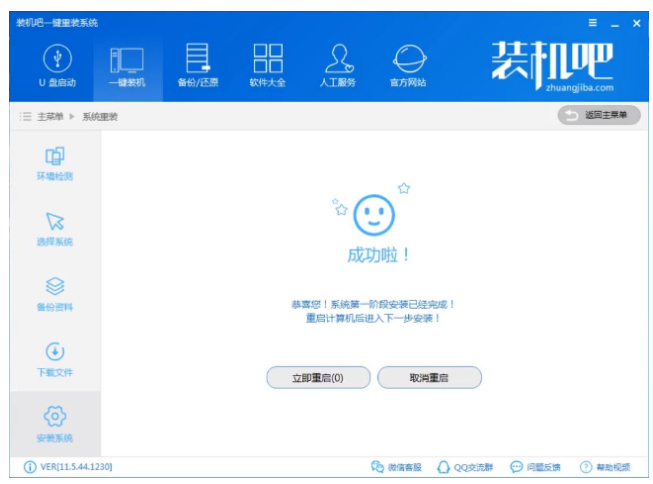Open 备份/还原 section

coord(197,65)
